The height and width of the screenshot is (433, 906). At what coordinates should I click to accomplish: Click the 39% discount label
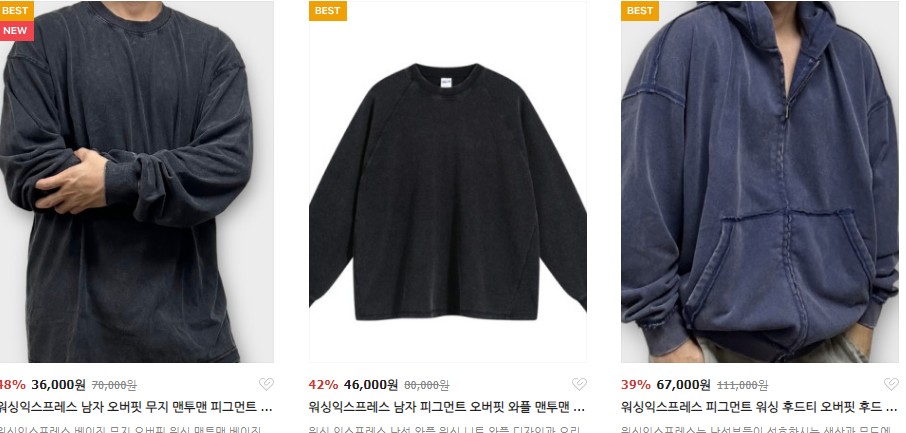tap(636, 384)
